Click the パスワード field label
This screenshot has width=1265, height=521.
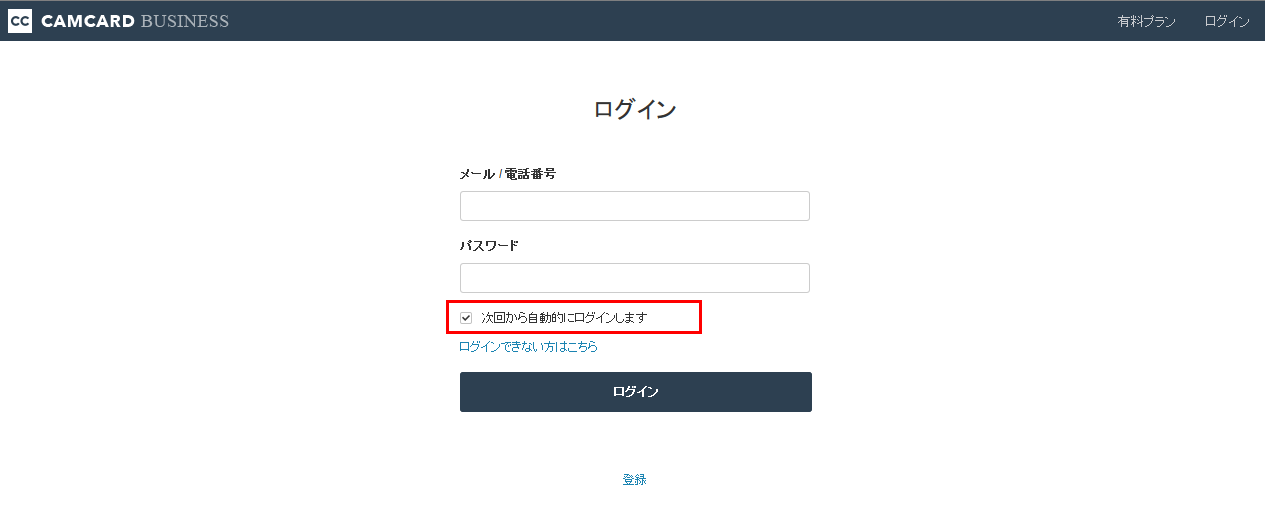(489, 246)
